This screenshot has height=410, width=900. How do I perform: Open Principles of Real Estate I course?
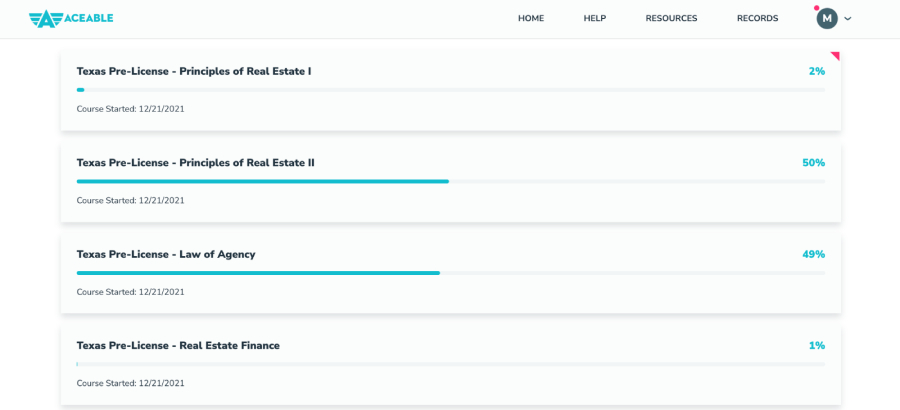click(x=194, y=71)
